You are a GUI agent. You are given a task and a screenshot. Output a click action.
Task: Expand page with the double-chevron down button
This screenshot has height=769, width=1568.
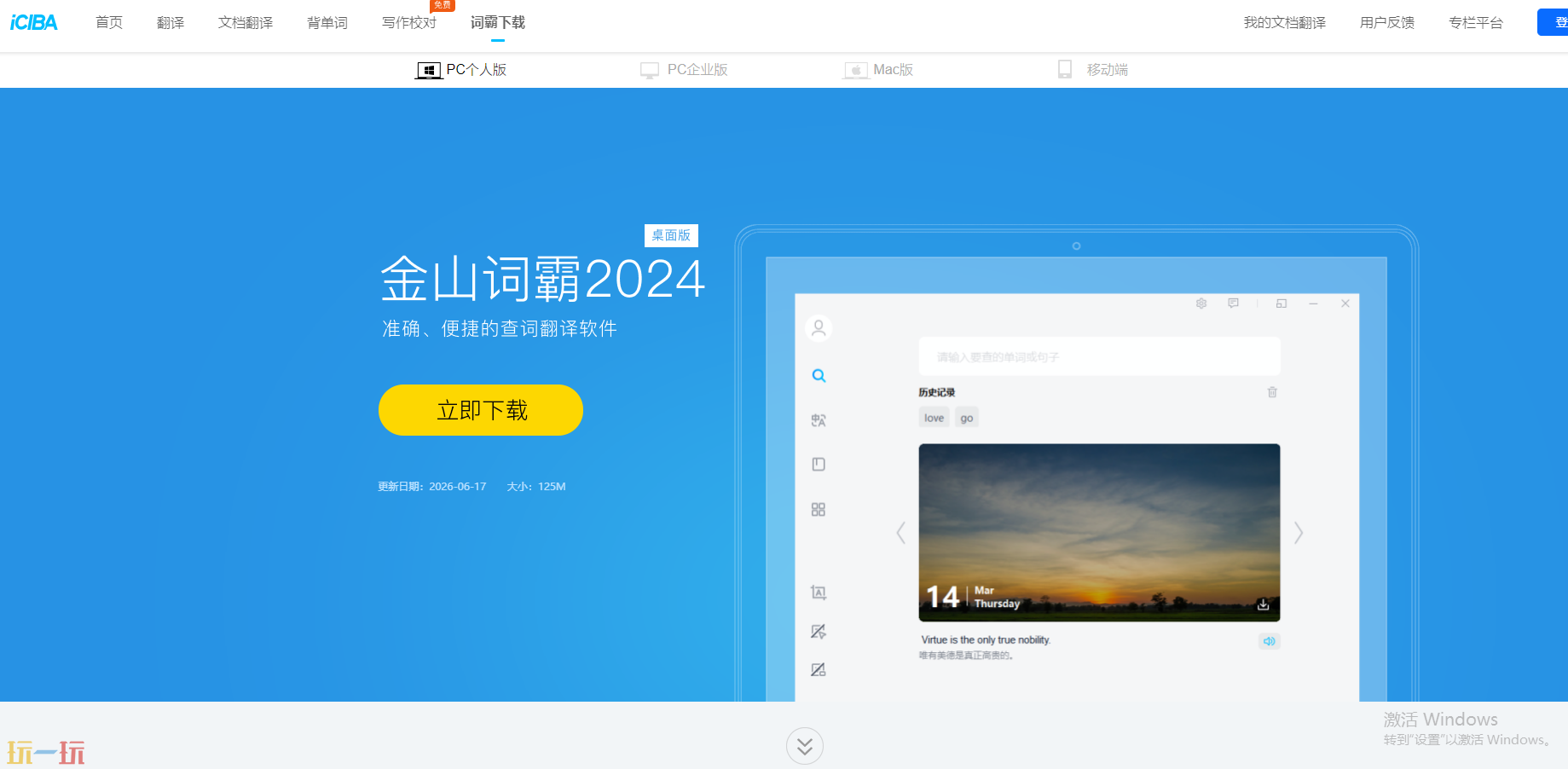805,747
